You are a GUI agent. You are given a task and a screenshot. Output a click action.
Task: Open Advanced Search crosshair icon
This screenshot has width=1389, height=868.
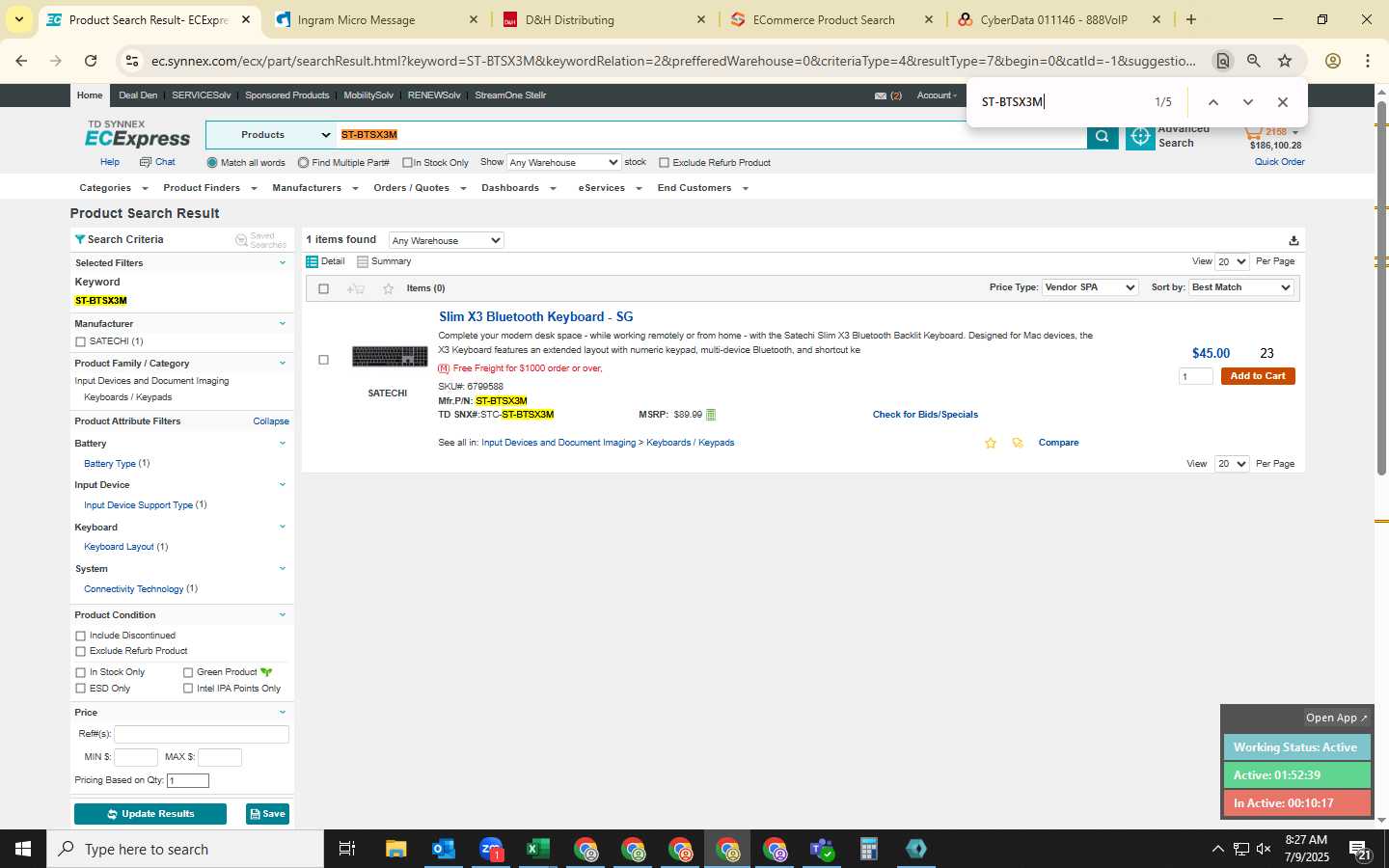click(1140, 137)
